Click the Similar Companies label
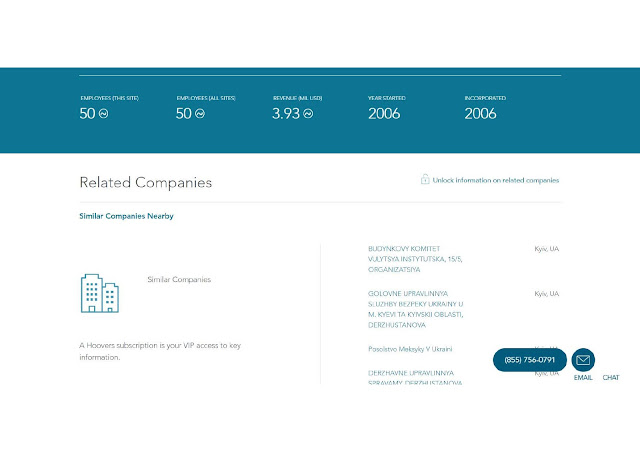Screen dimensions: 640x452 click(179, 279)
